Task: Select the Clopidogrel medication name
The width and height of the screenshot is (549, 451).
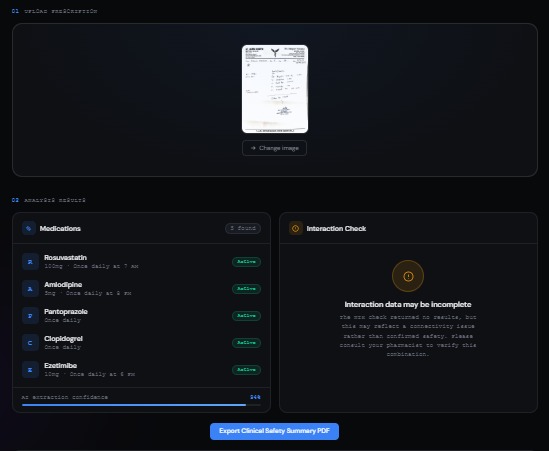Action: [63, 339]
